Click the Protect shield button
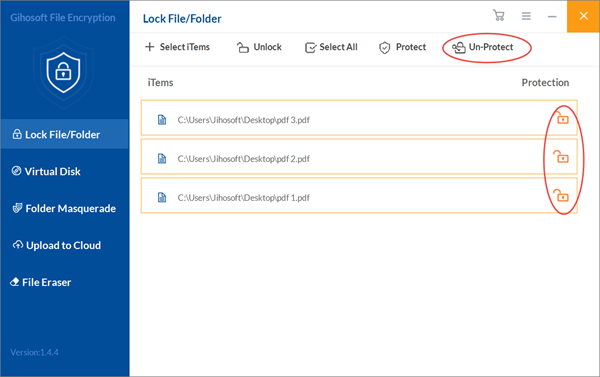 pyautogui.click(x=402, y=47)
